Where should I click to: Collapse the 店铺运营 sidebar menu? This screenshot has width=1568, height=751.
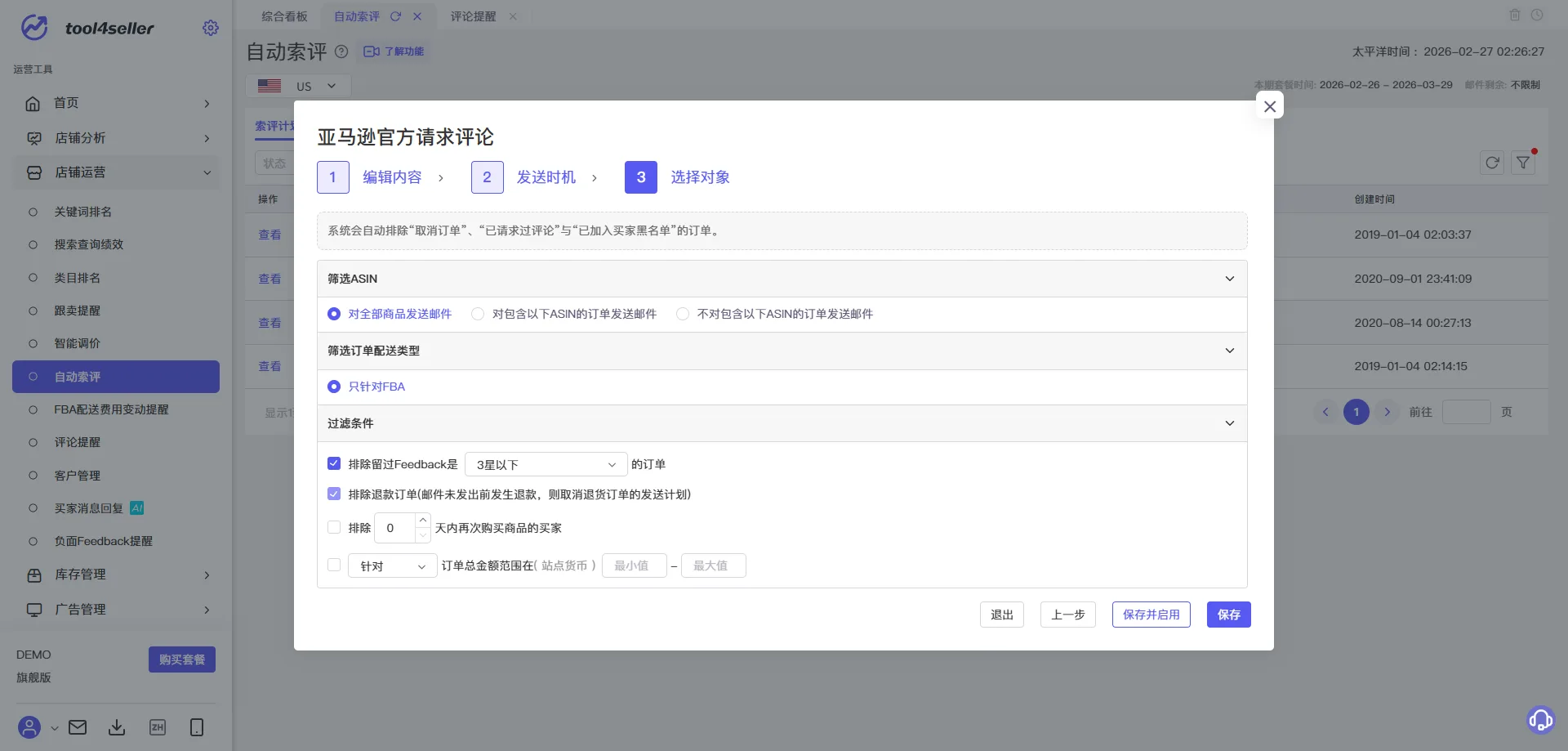[x=207, y=172]
